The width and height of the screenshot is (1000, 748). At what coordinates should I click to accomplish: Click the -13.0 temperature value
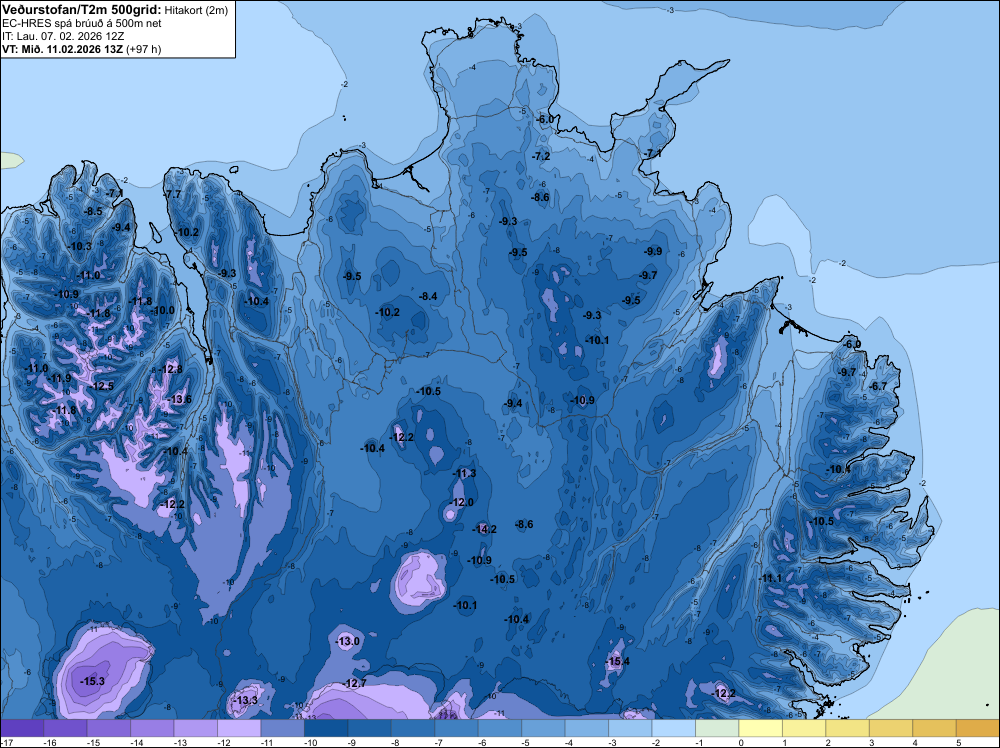[x=348, y=642]
